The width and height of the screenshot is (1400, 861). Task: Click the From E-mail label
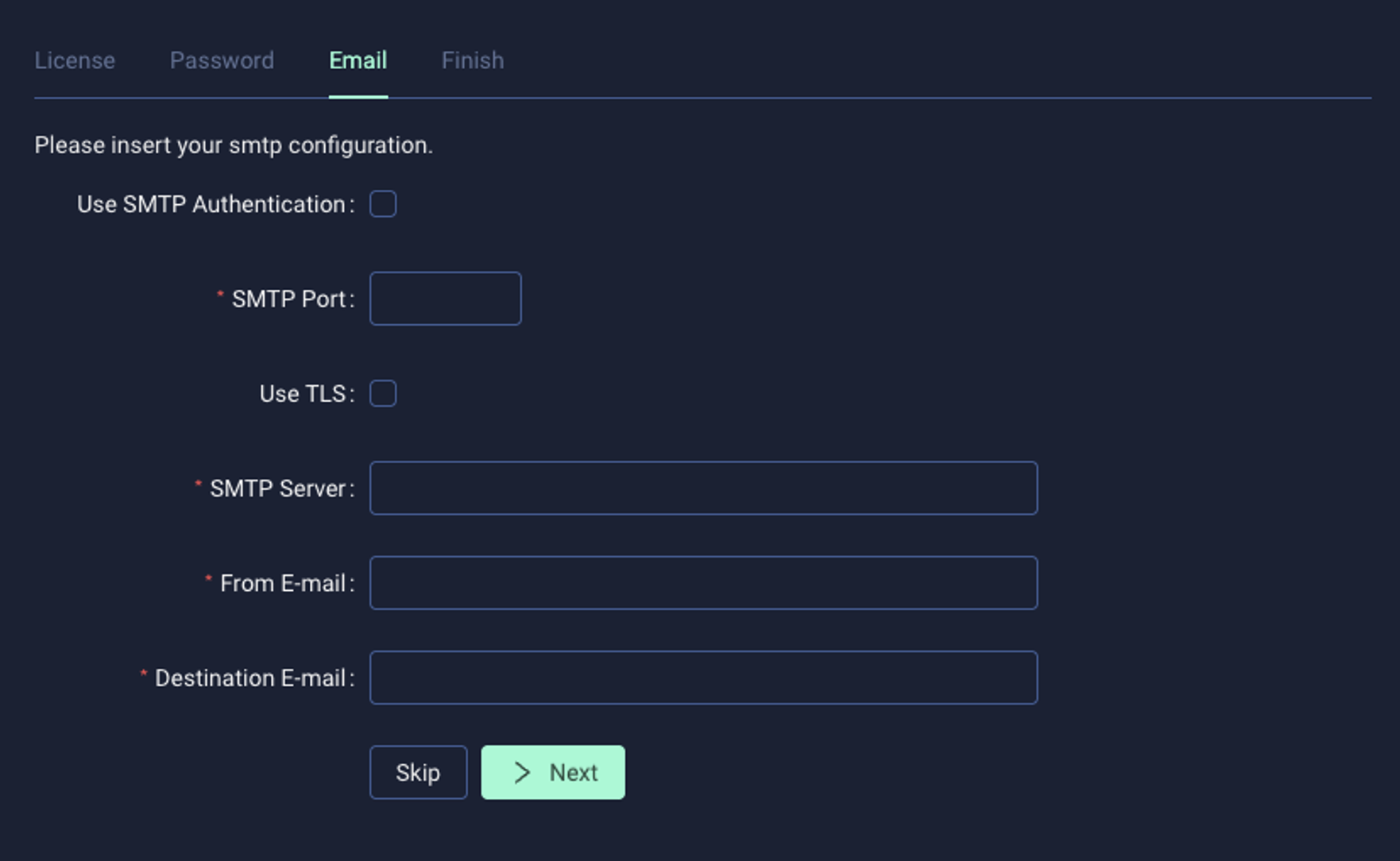pos(283,583)
